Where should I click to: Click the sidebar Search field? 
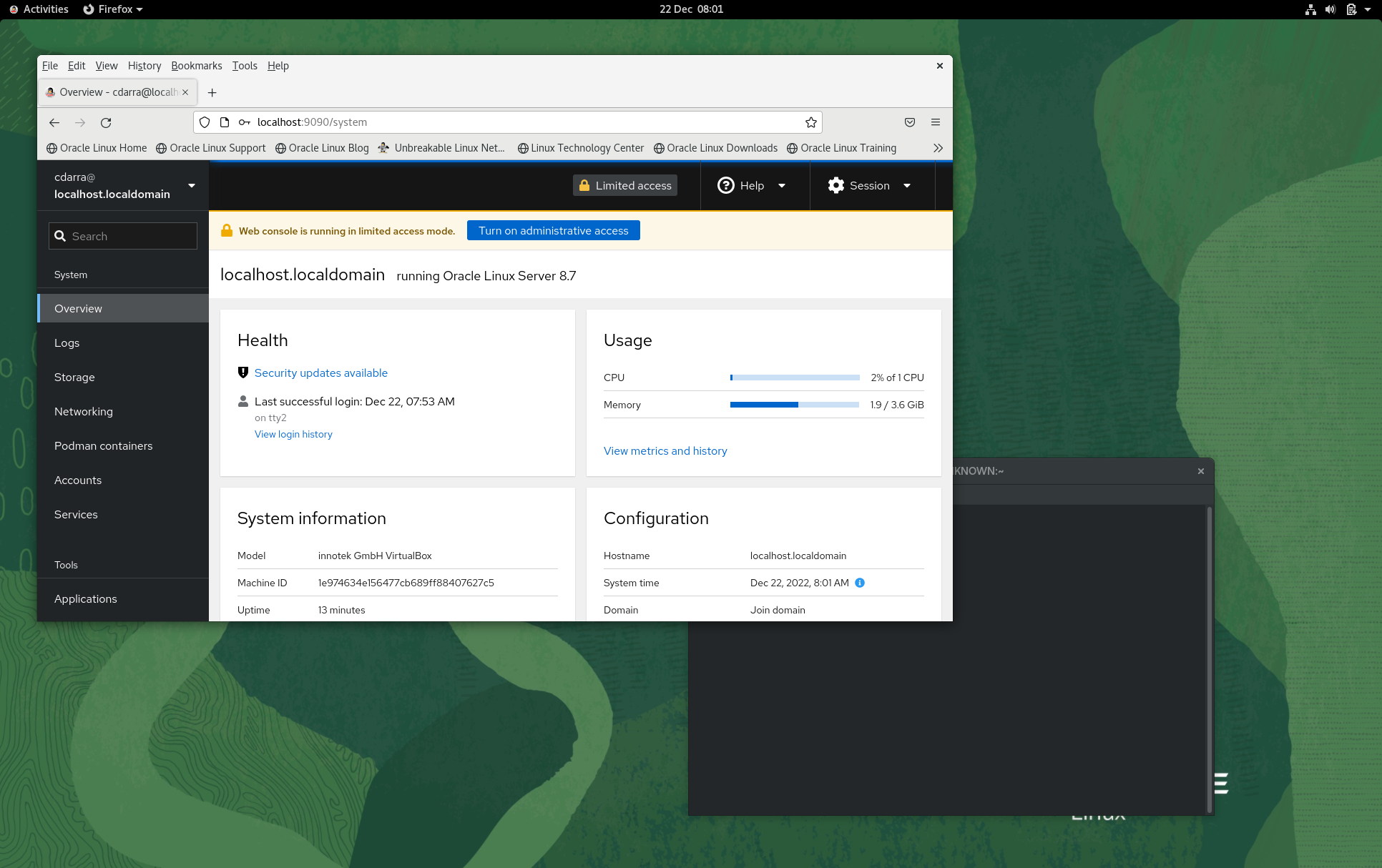pyautogui.click(x=123, y=236)
